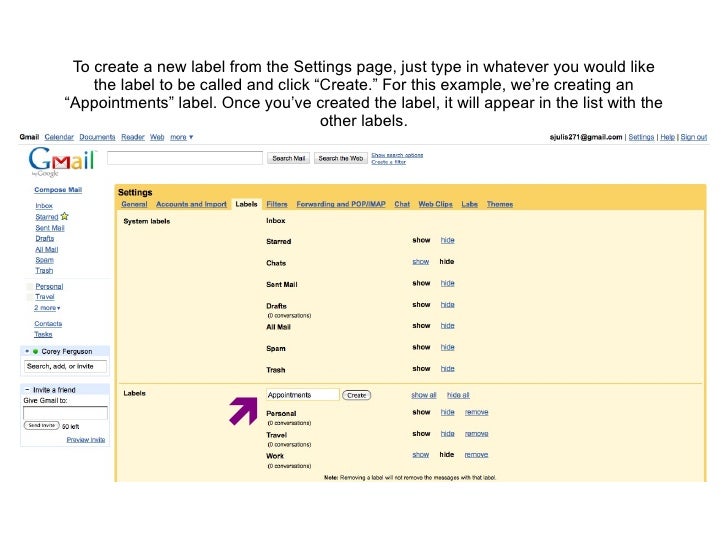Open the 'more' dropdown in top navigation
This screenshot has height=546, width=728.
point(182,137)
